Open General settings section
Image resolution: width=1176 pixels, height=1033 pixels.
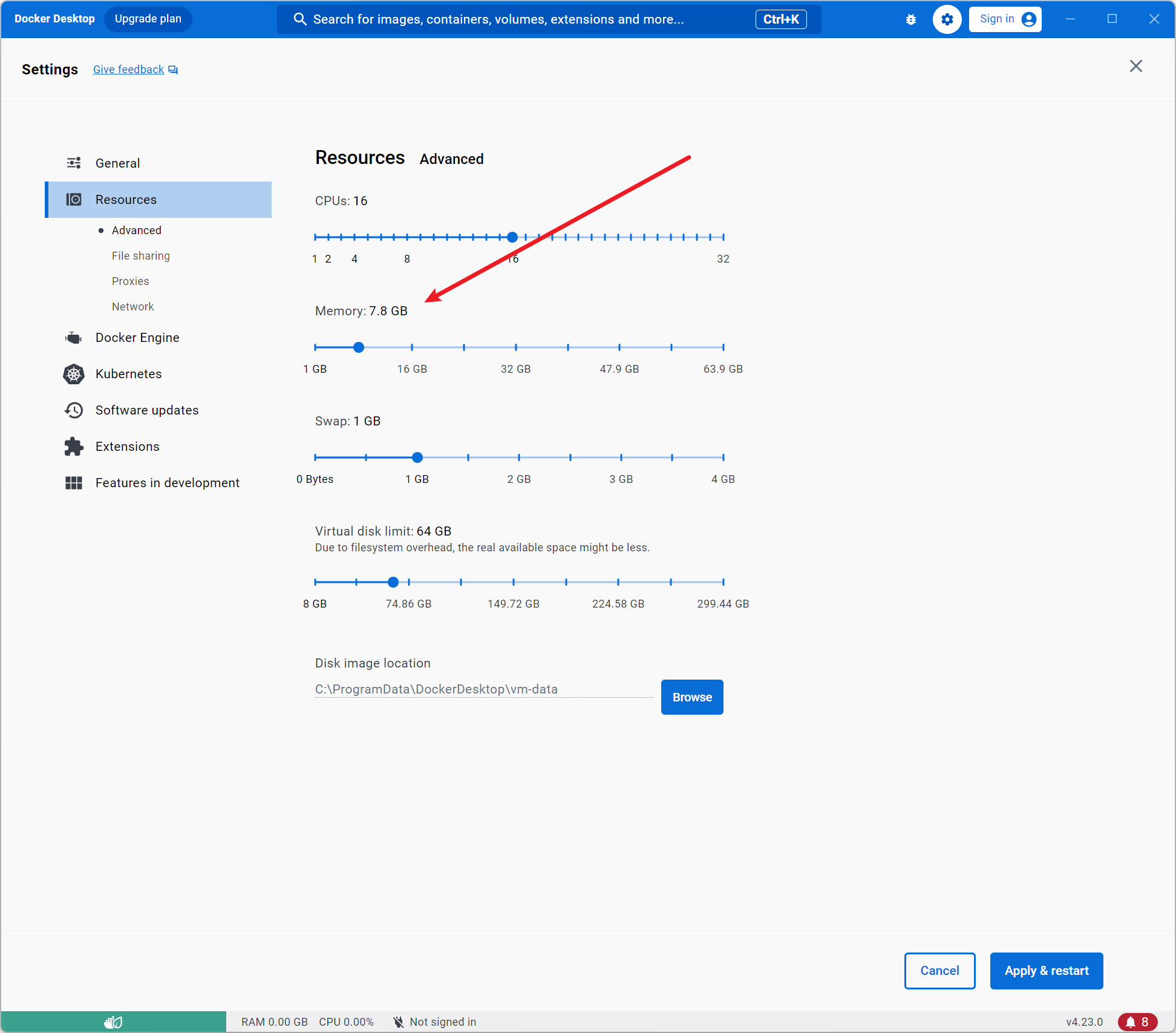click(117, 163)
